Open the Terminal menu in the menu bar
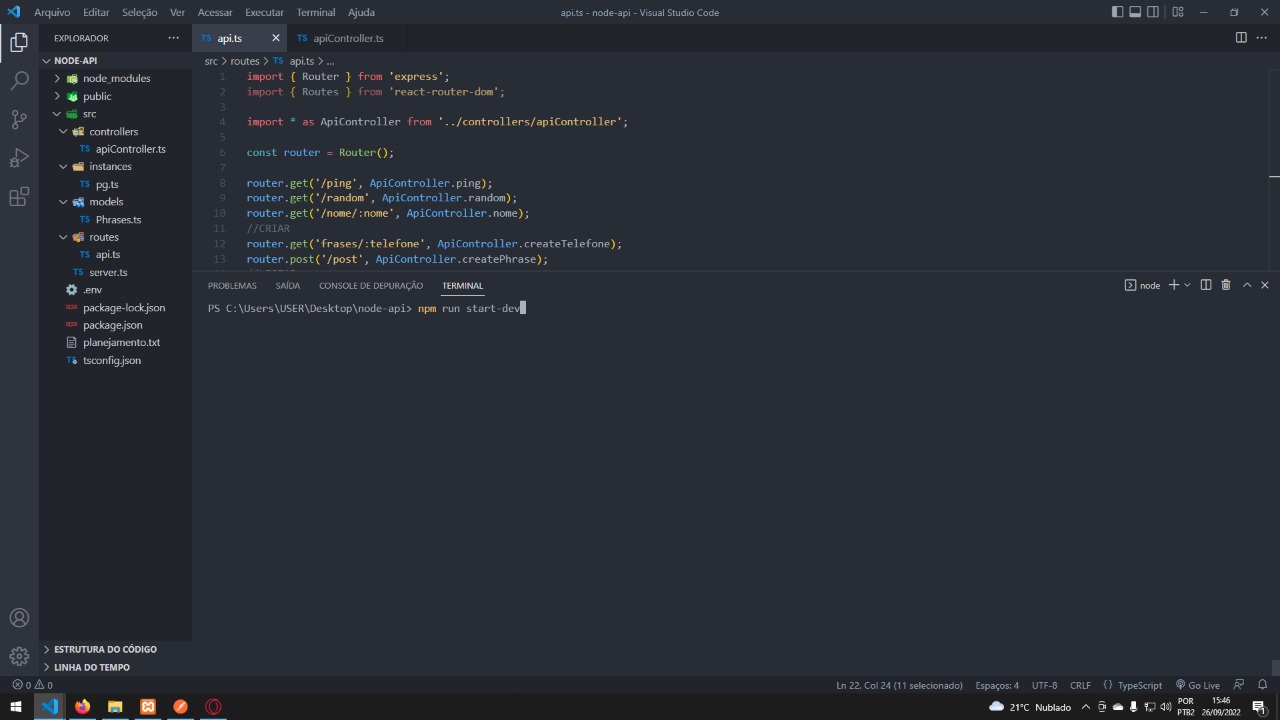The image size is (1280, 720). (x=315, y=12)
